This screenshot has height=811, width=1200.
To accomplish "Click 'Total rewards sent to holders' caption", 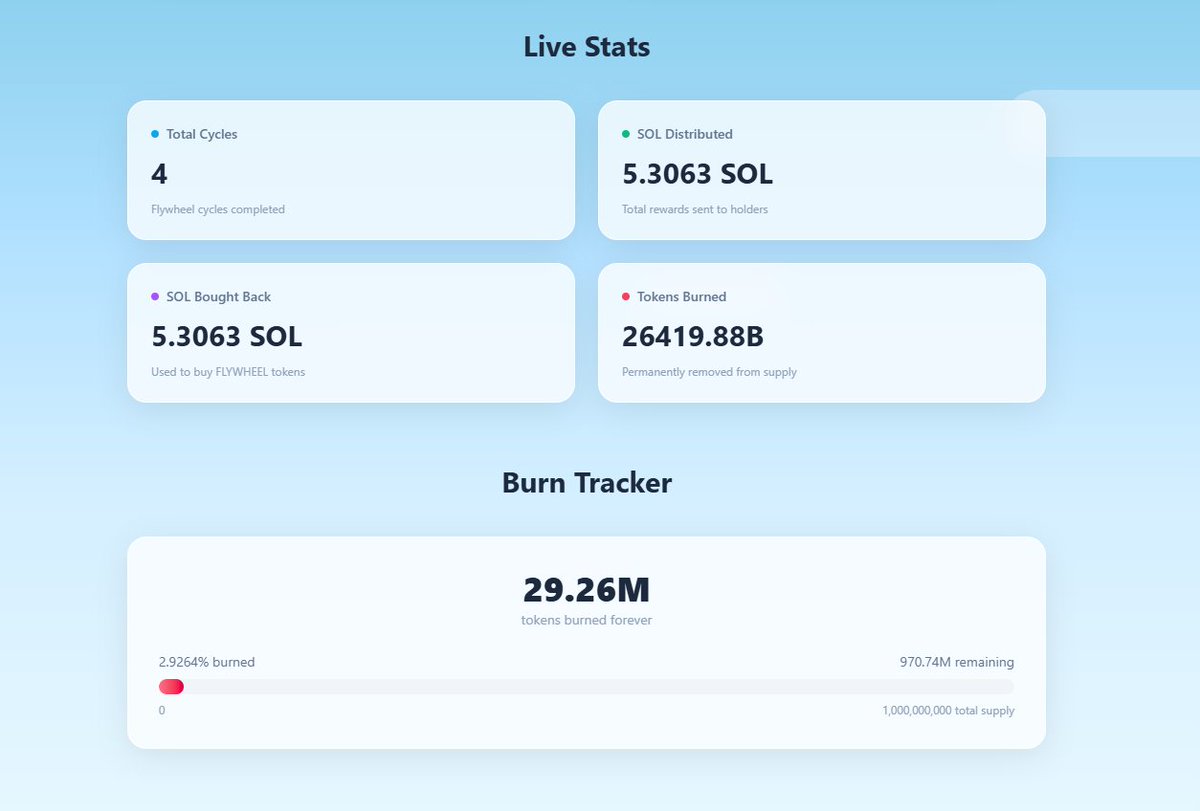I will (x=695, y=210).
